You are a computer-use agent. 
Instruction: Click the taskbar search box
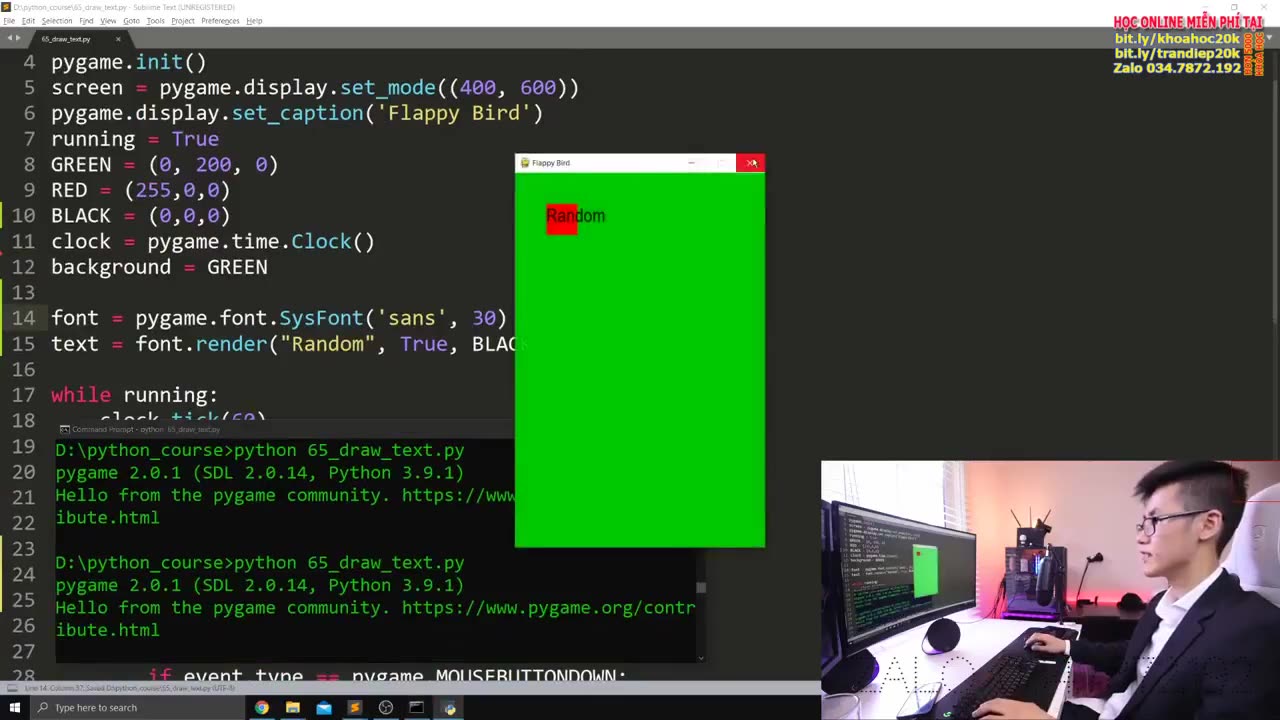click(x=138, y=708)
